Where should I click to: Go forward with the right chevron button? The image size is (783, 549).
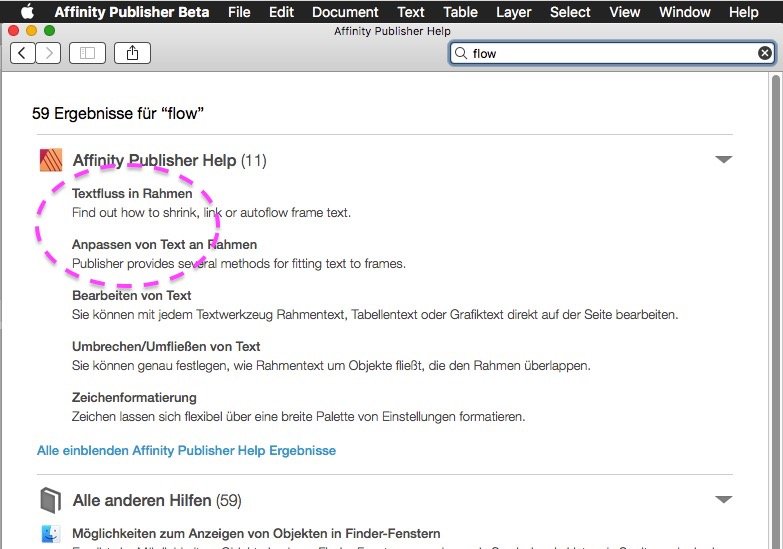pos(48,53)
